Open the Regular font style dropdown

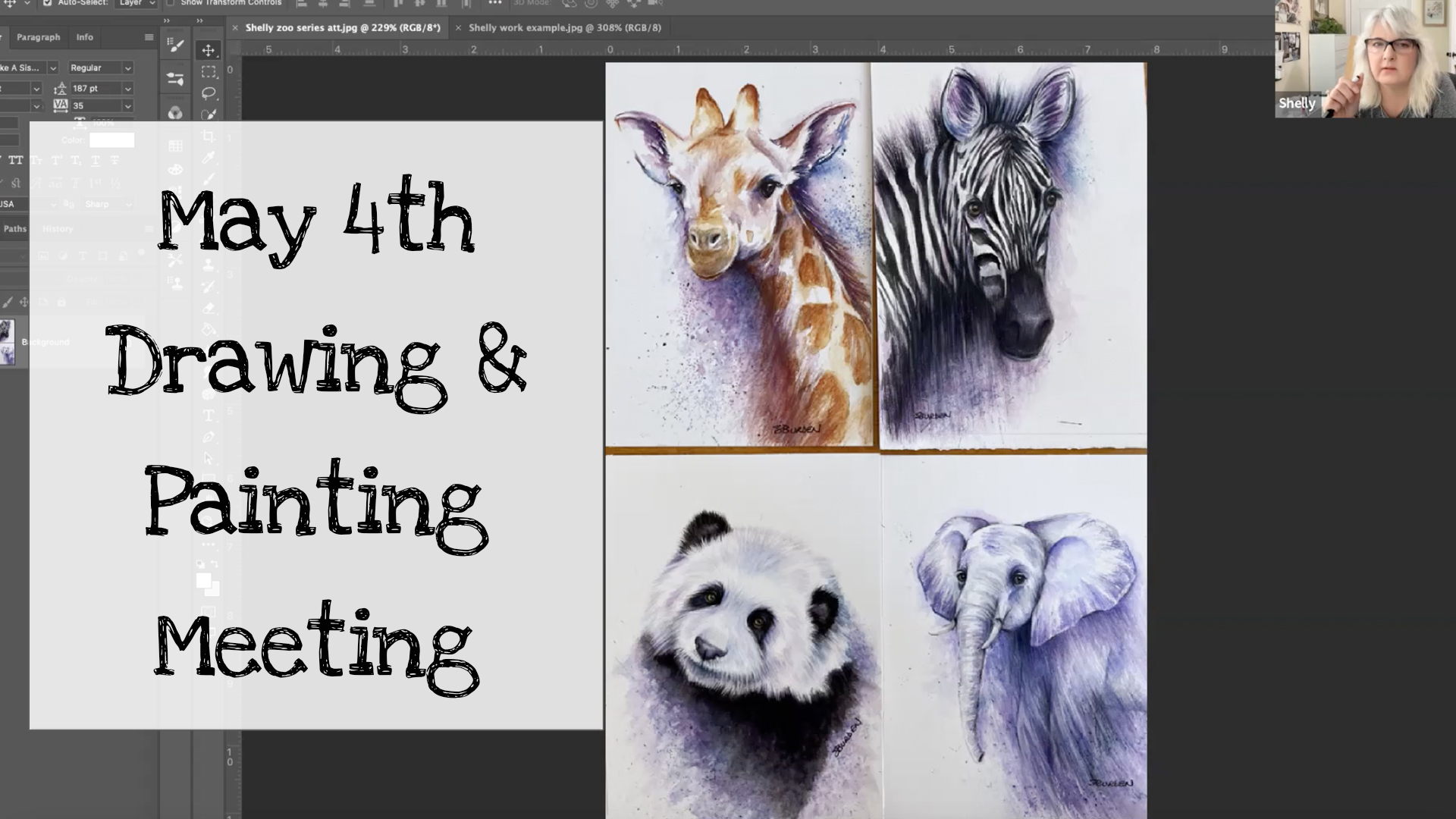coord(100,68)
